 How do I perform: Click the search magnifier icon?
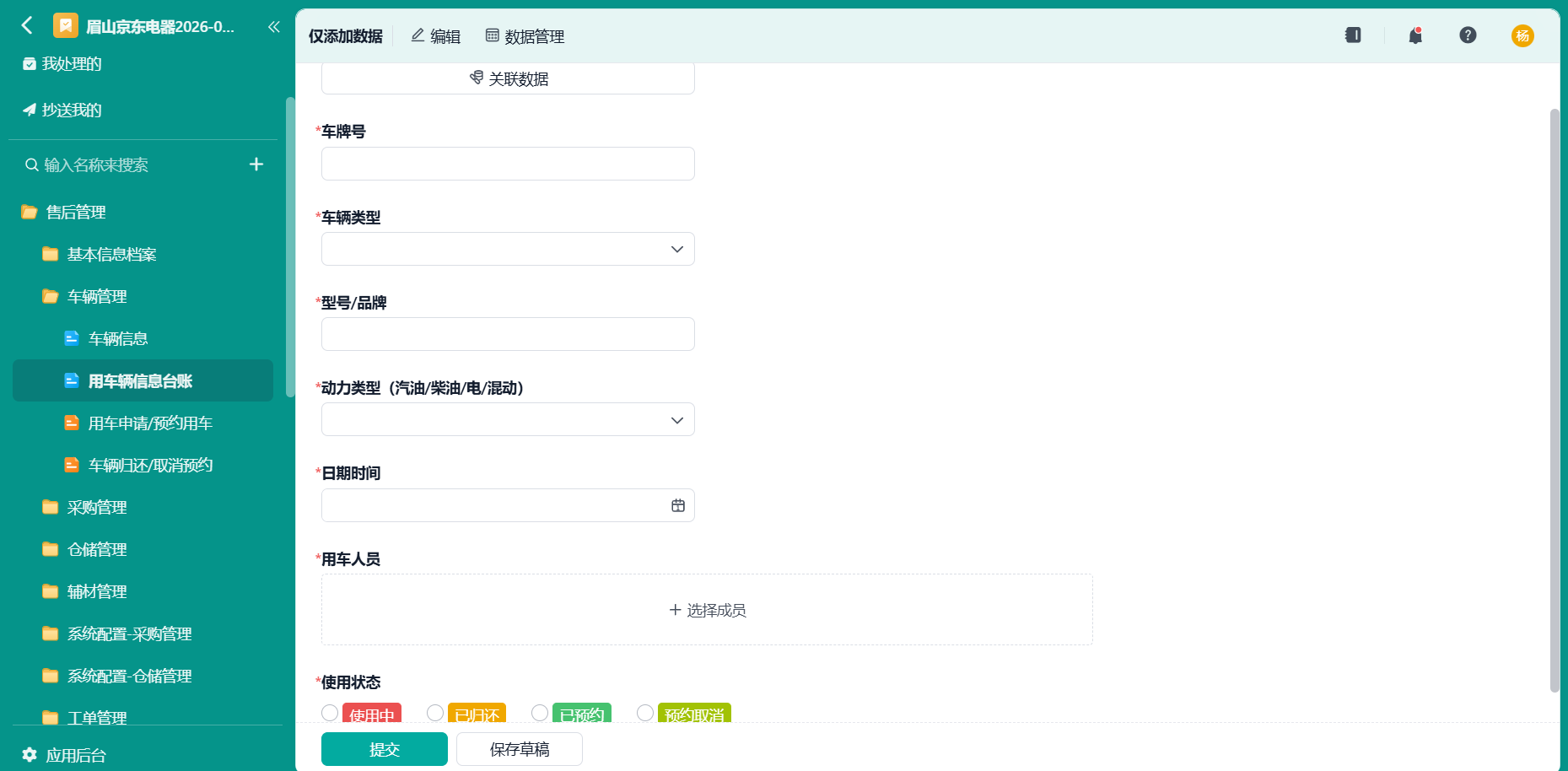[32, 164]
